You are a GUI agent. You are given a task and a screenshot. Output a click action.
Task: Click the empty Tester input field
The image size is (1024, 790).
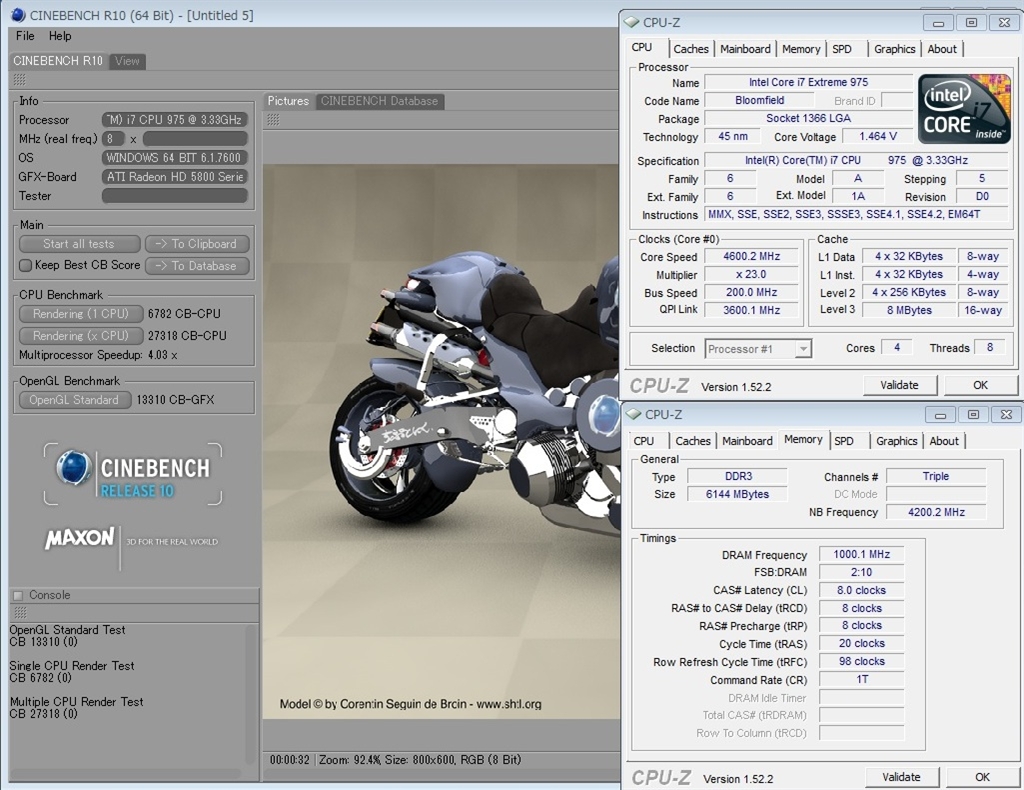[x=174, y=196]
